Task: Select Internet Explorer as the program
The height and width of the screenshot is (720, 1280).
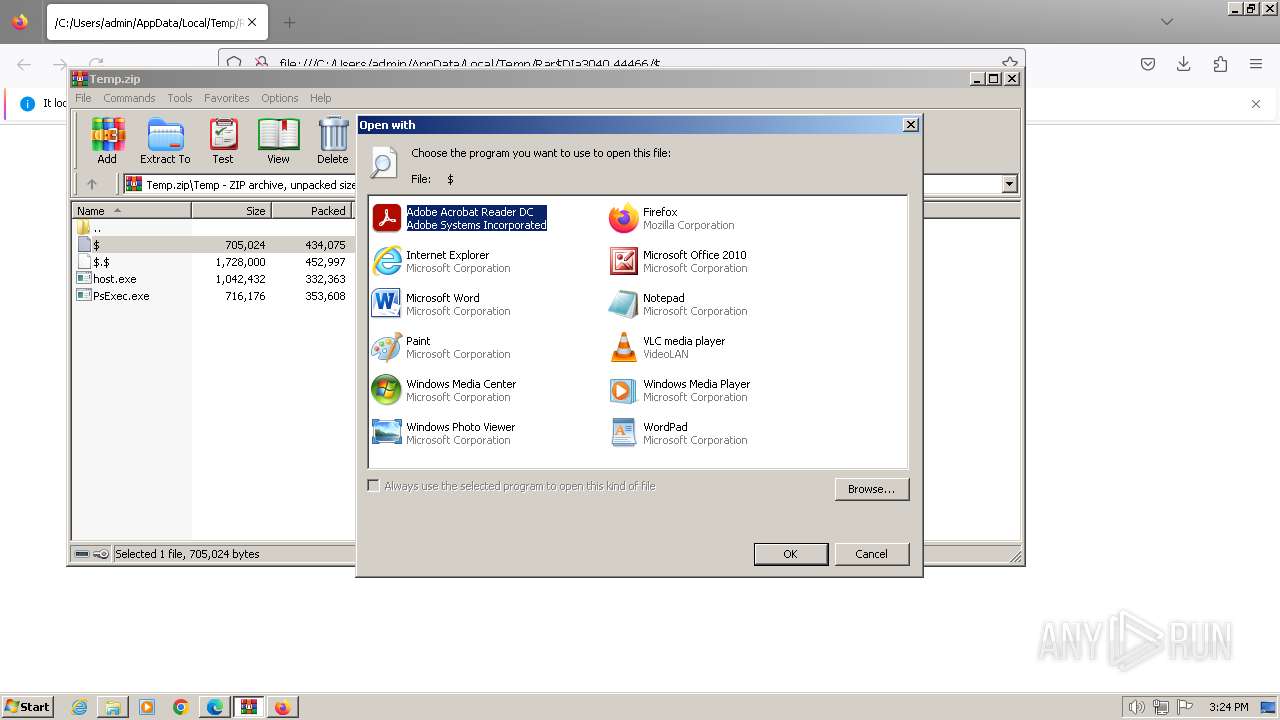Action: pos(441,261)
